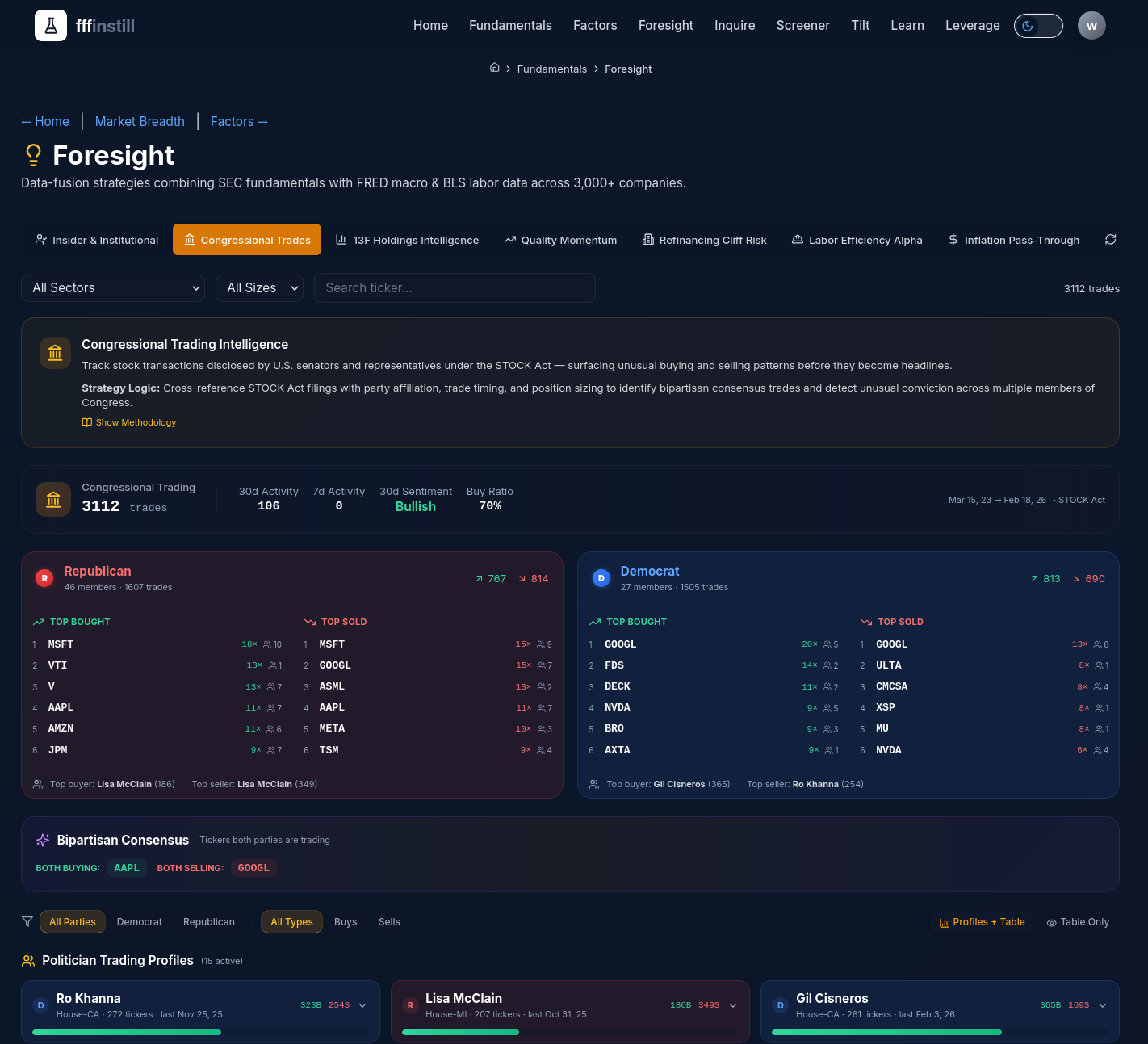This screenshot has height=1044, width=1148.
Task: Expand Lisa McClain profile chevron
Action: pos(733,1005)
